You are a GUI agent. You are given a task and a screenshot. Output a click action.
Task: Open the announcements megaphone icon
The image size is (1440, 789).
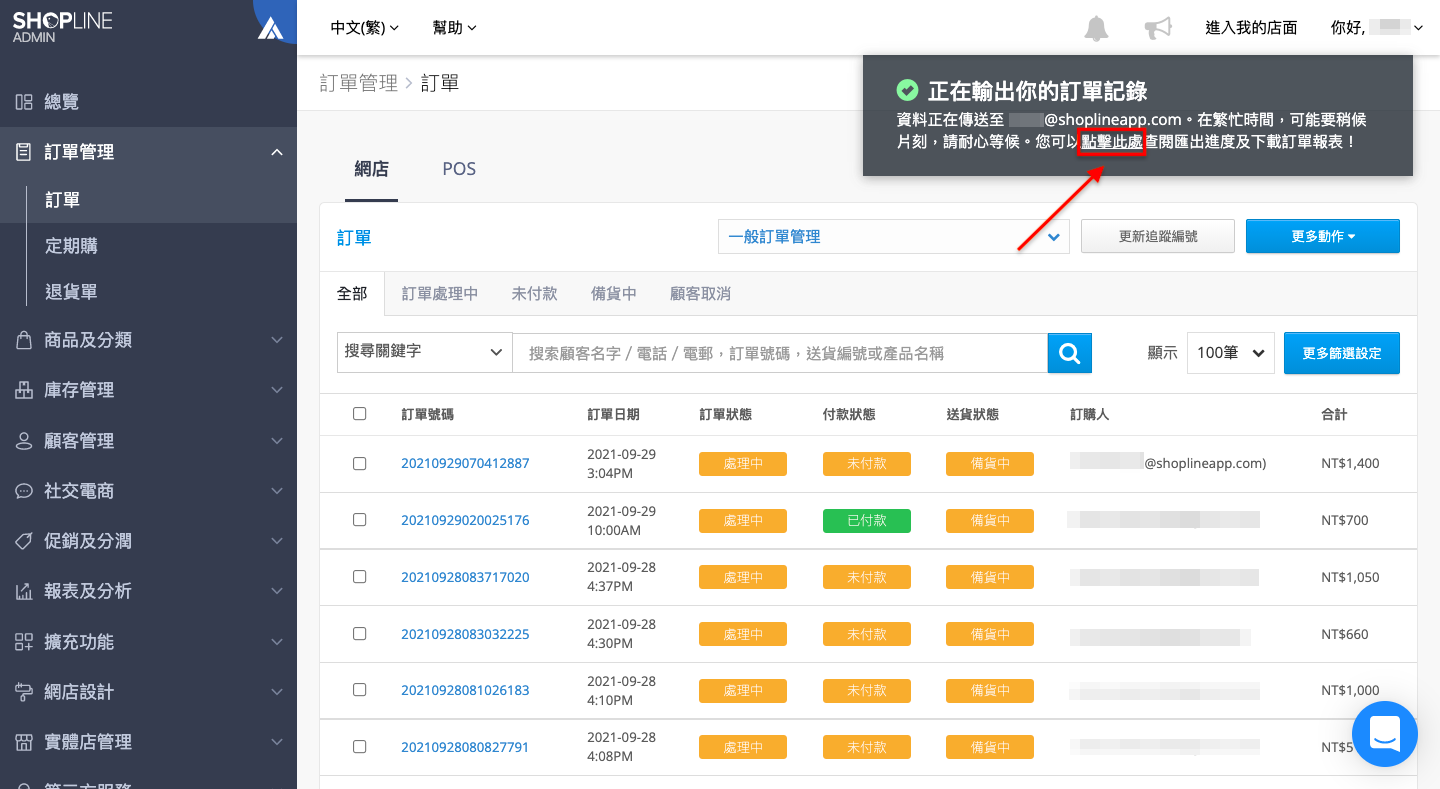pyautogui.click(x=1158, y=28)
